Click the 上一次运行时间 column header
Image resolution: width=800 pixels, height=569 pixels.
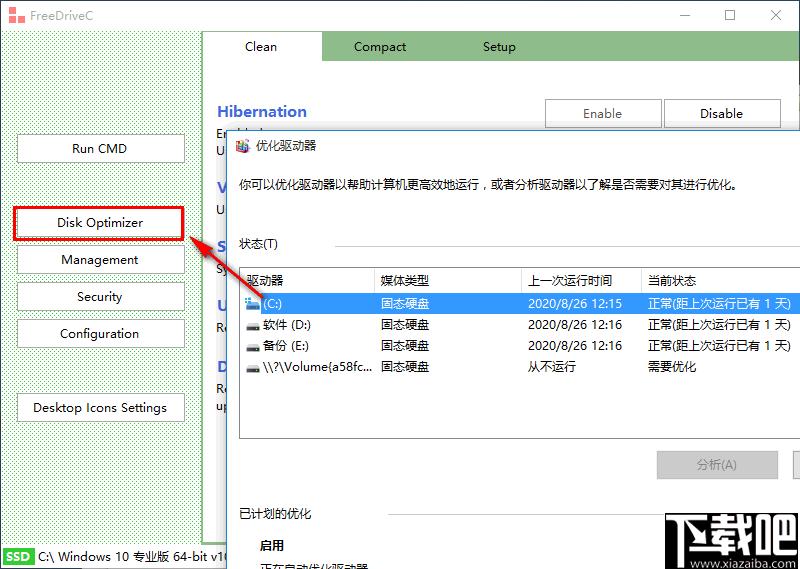point(581,280)
